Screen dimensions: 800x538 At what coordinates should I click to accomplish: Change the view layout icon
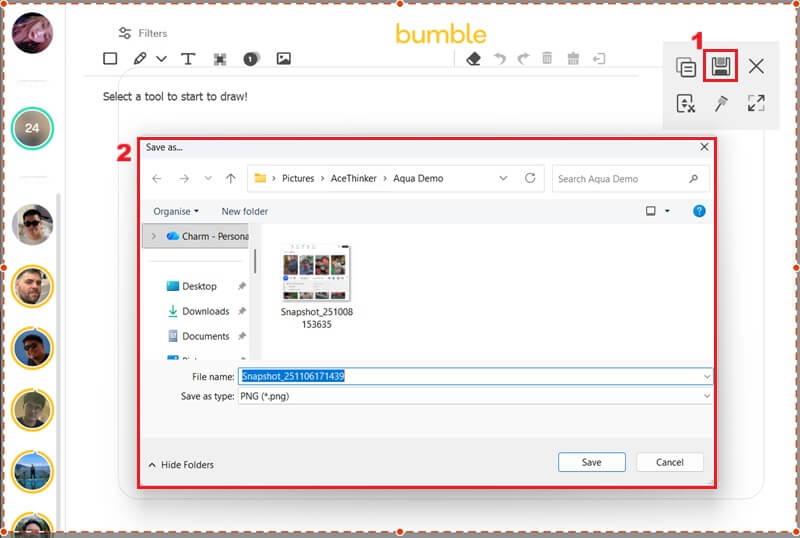[x=651, y=211]
